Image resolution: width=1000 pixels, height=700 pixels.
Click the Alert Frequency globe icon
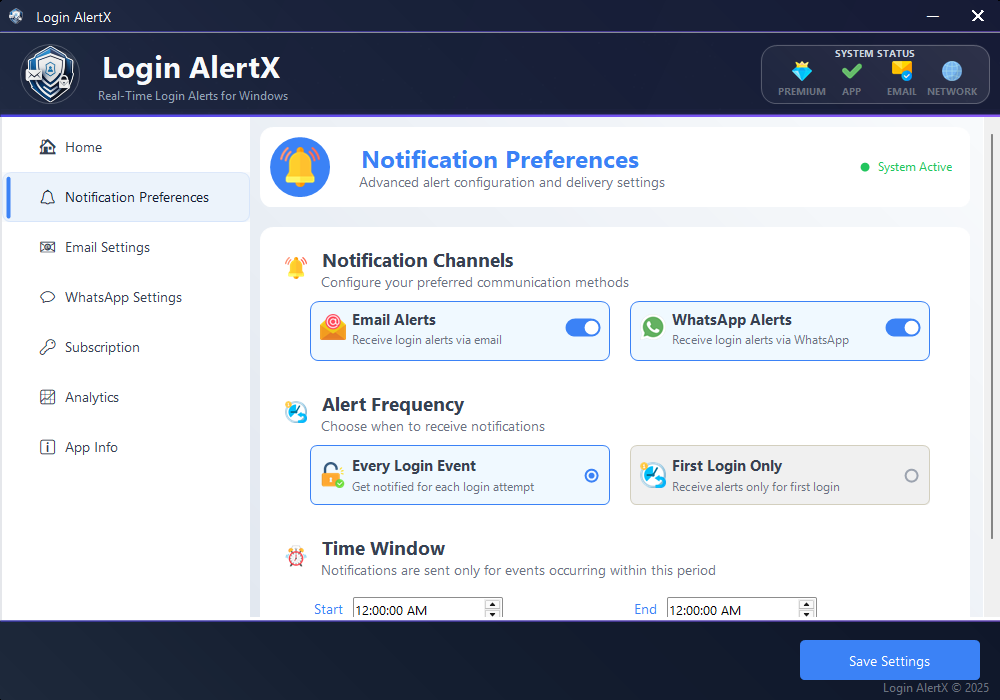coord(296,411)
